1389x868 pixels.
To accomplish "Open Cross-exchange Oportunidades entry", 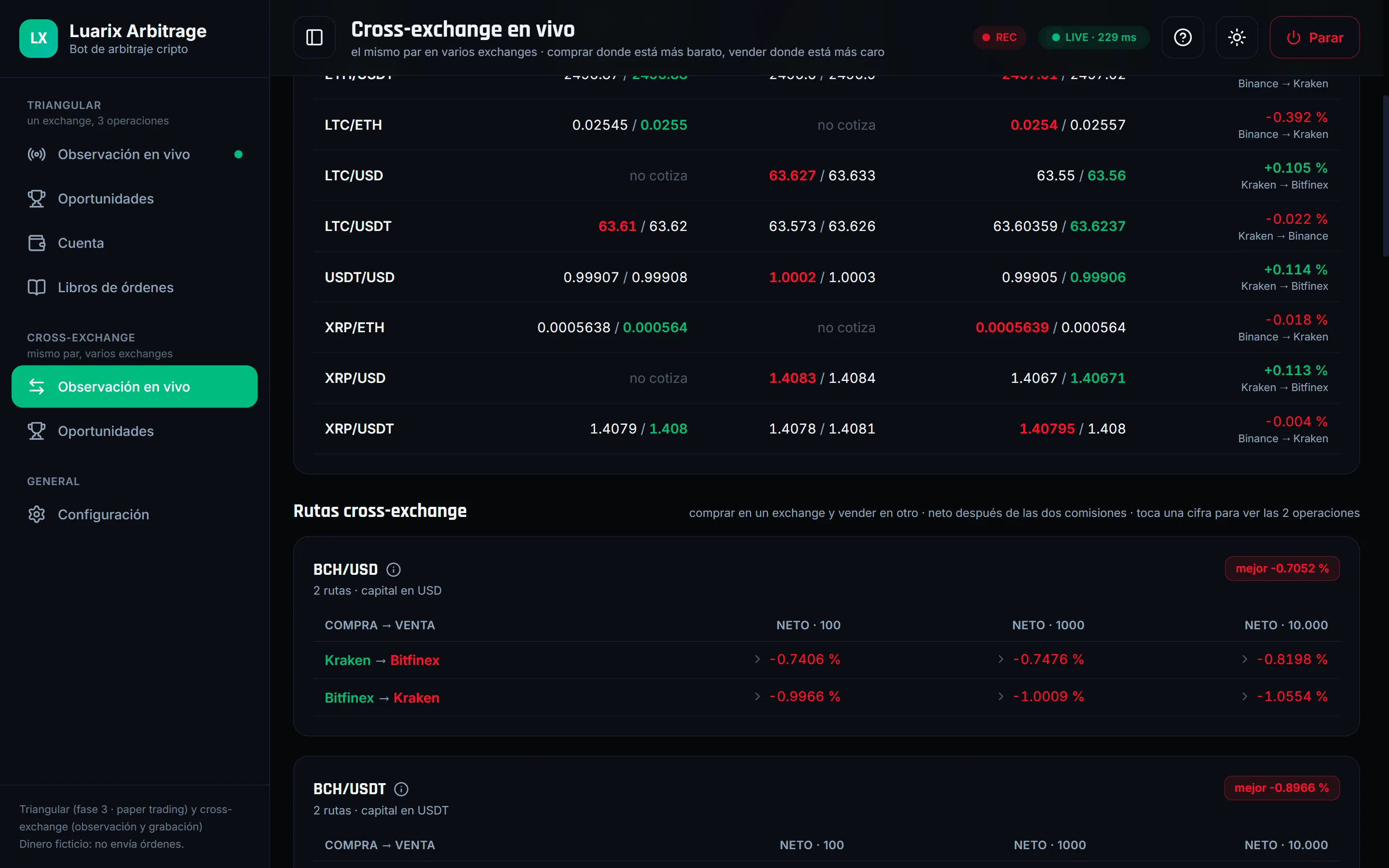I will [x=134, y=431].
